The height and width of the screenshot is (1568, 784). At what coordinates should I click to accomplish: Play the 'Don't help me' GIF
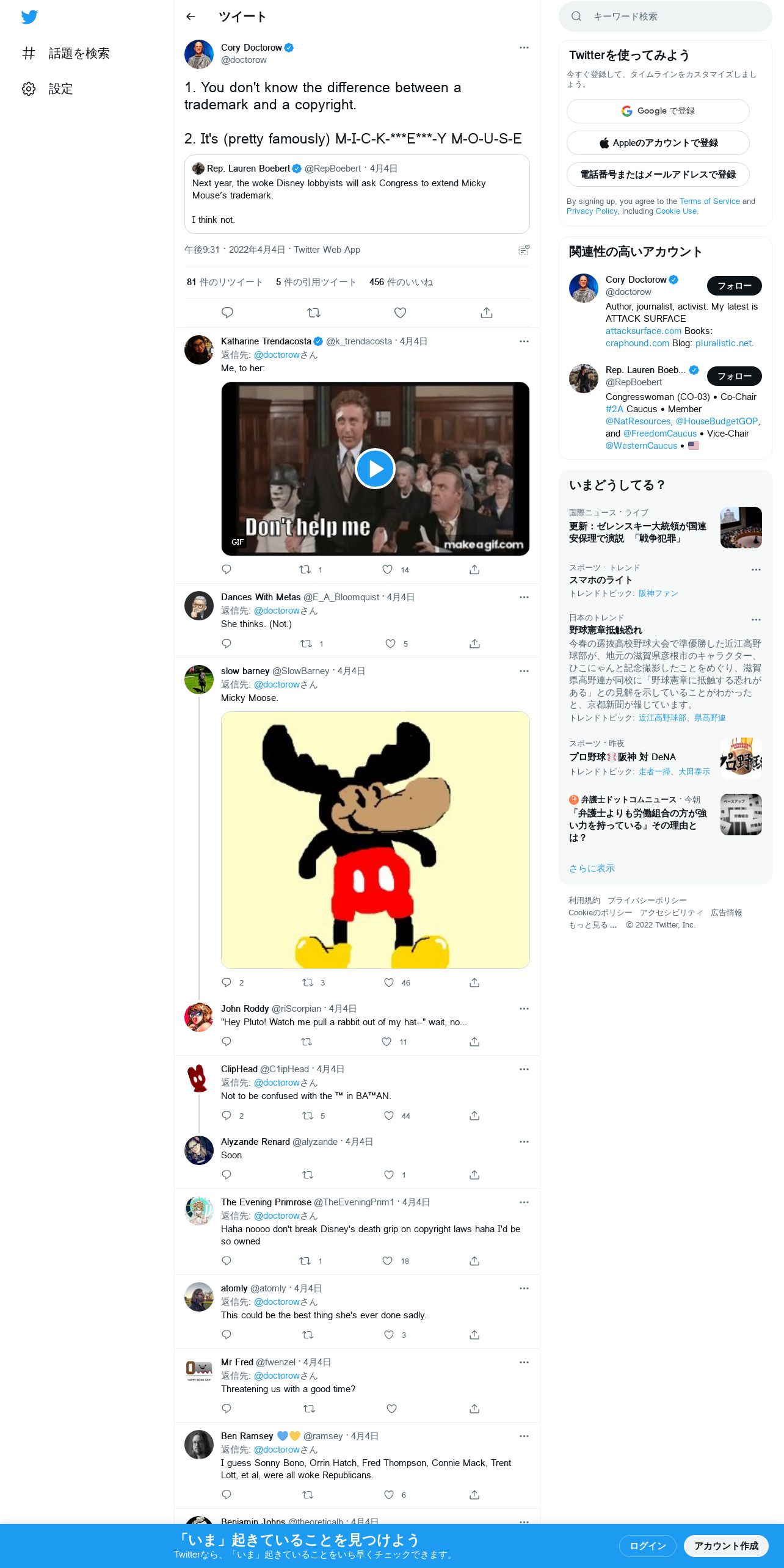click(x=375, y=469)
